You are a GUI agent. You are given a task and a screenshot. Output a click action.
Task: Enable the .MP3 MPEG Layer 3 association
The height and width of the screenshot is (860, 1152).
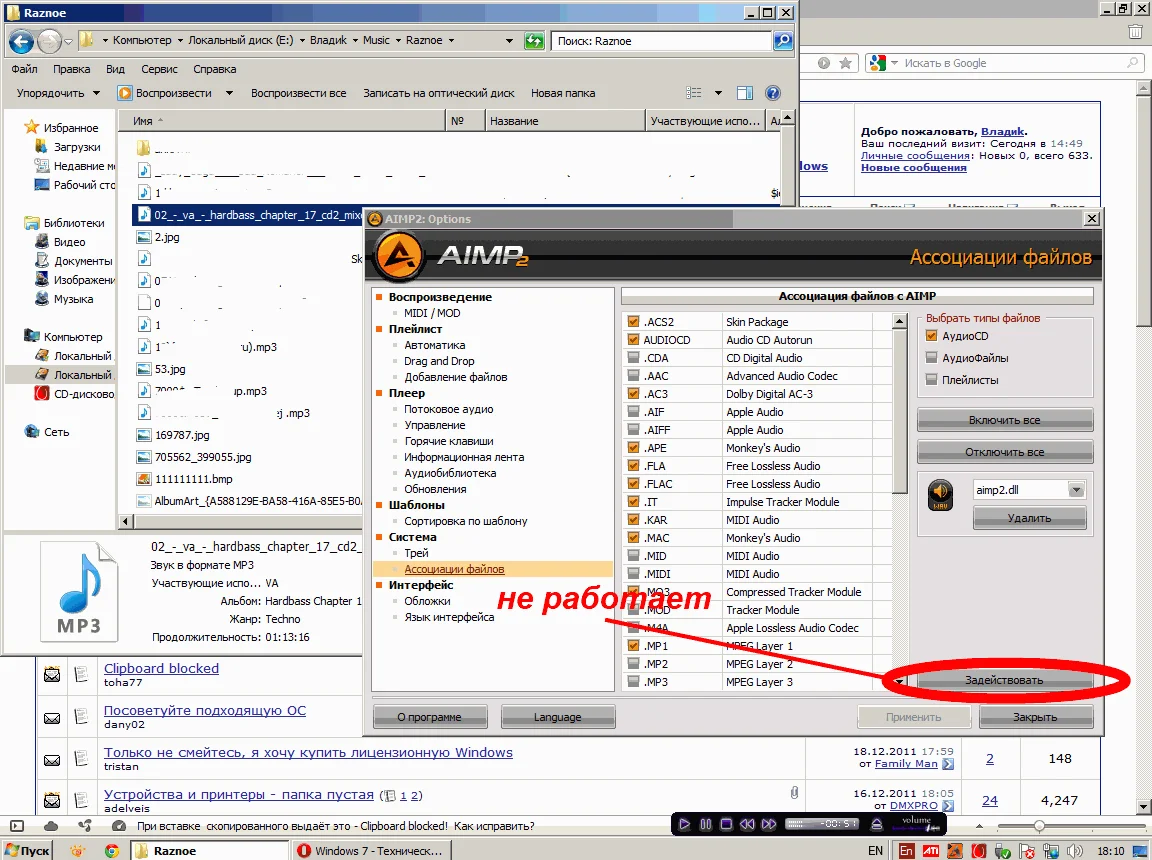(x=633, y=682)
